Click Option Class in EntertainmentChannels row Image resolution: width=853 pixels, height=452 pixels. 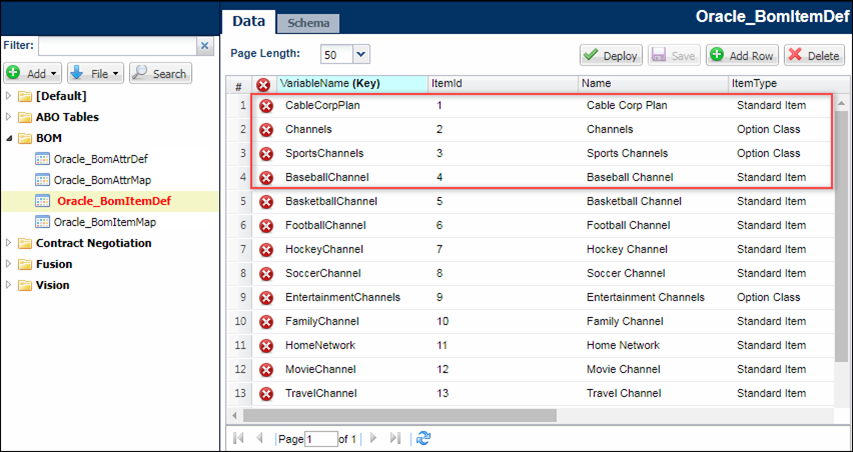click(x=768, y=297)
